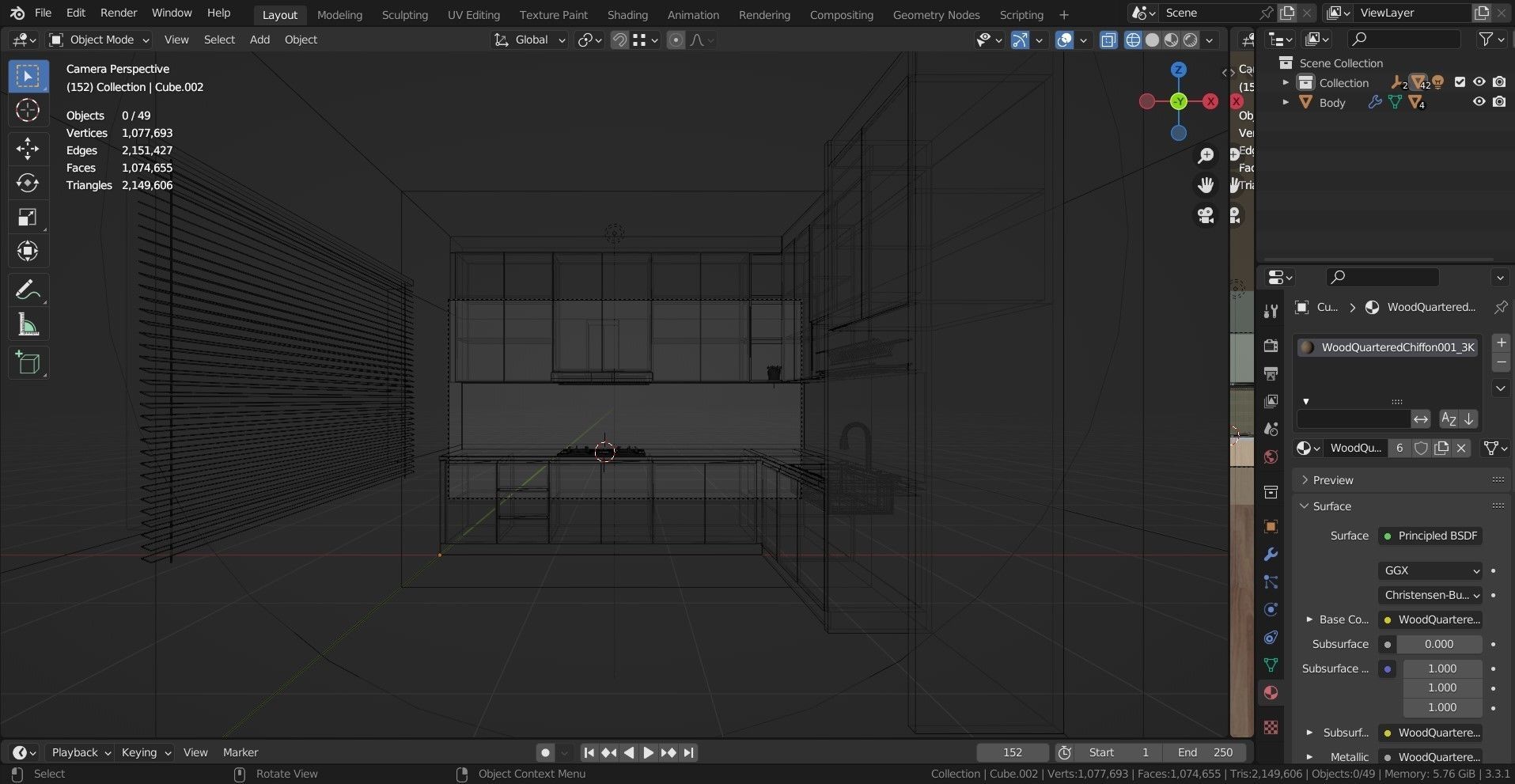1515x784 pixels.
Task: Open the Render properties tab
Action: click(x=1271, y=346)
